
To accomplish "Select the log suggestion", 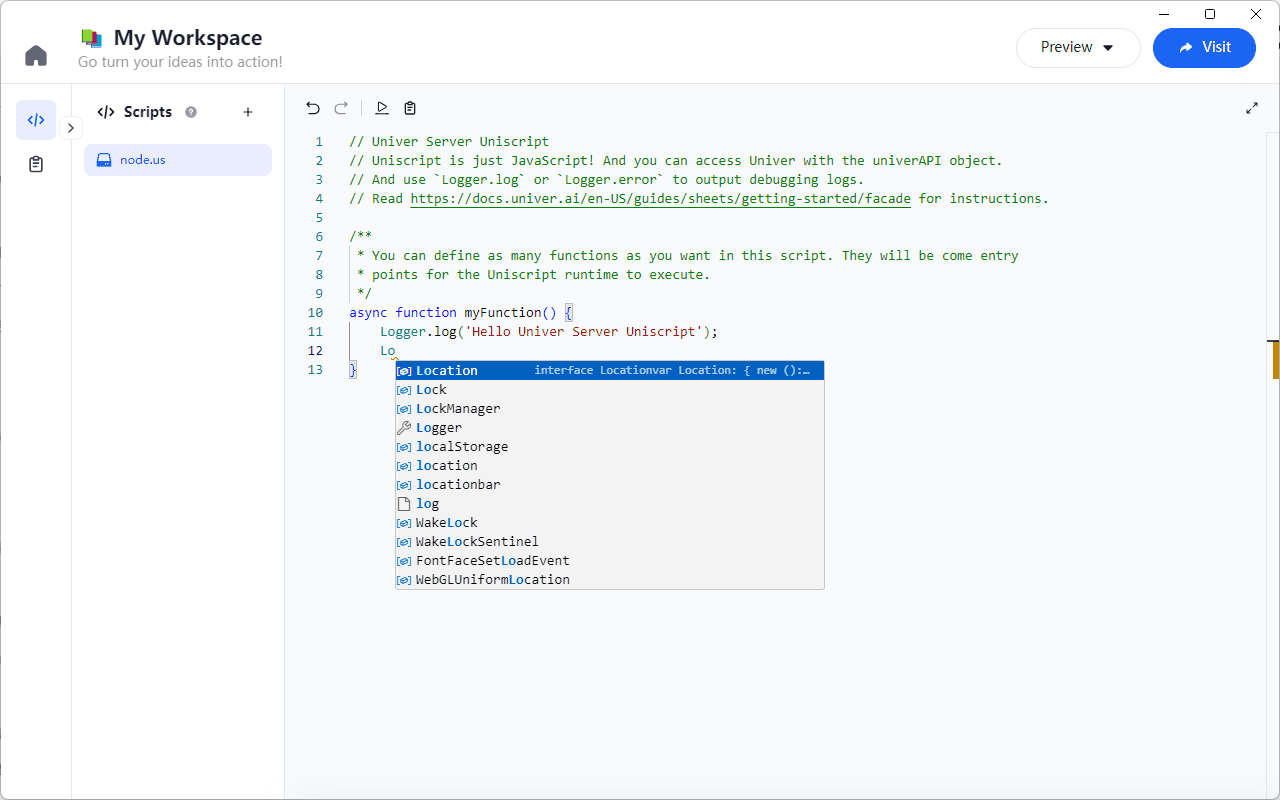I will 610,503.
